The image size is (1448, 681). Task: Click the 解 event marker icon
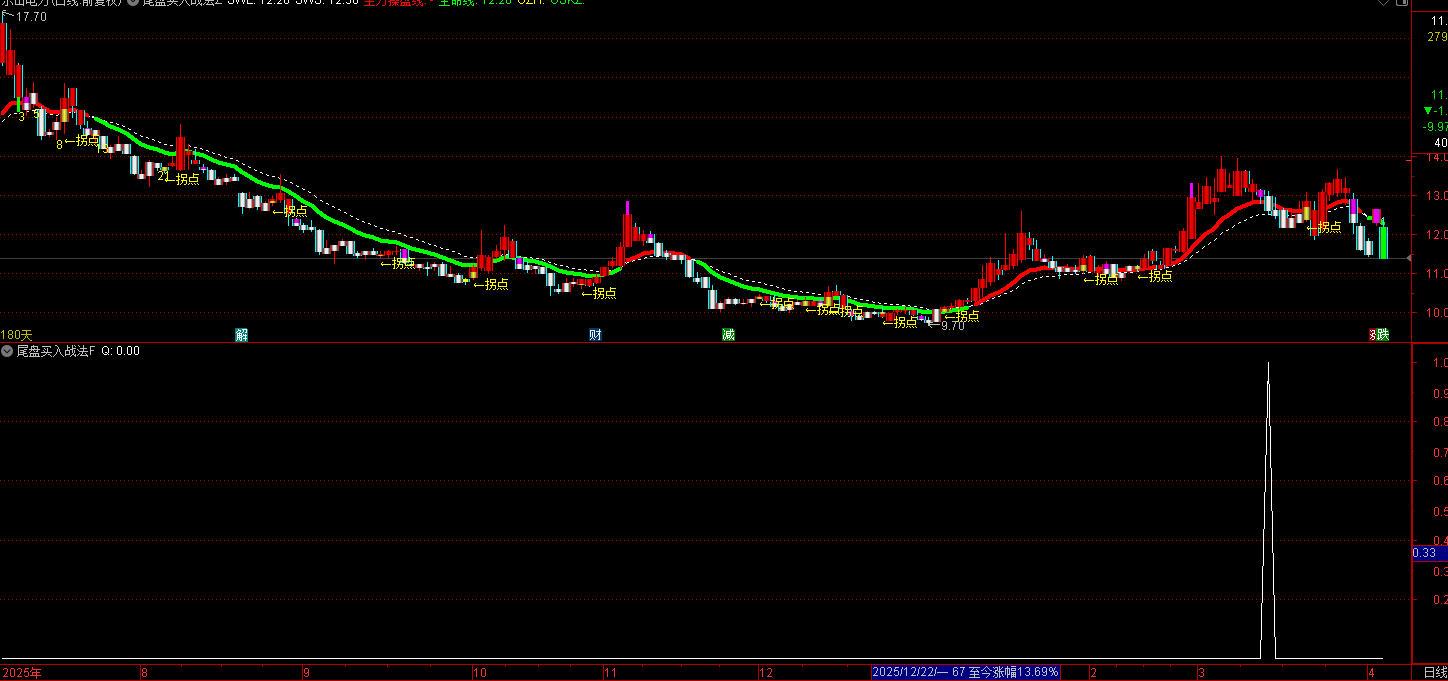coord(241,334)
